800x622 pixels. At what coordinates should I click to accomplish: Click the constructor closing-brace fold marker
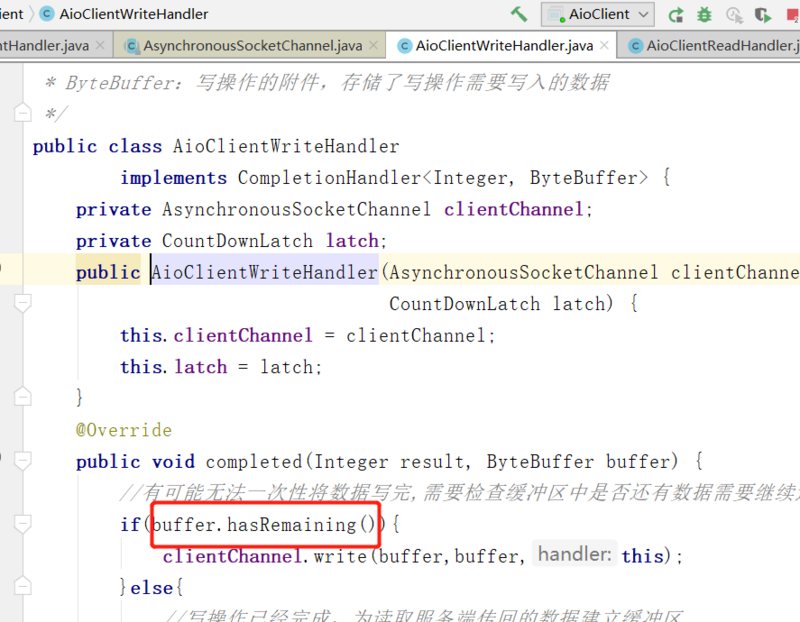point(22,396)
